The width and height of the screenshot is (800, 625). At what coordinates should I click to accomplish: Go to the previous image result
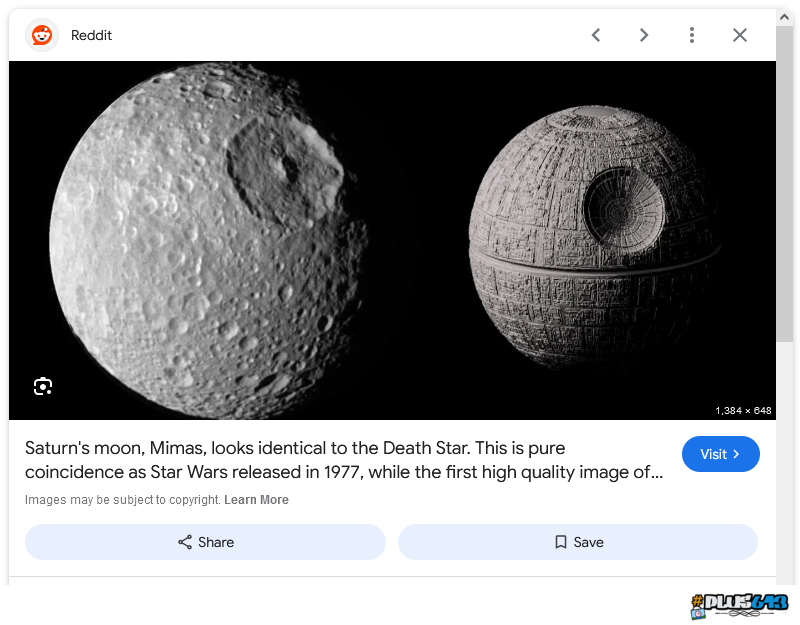[x=595, y=35]
